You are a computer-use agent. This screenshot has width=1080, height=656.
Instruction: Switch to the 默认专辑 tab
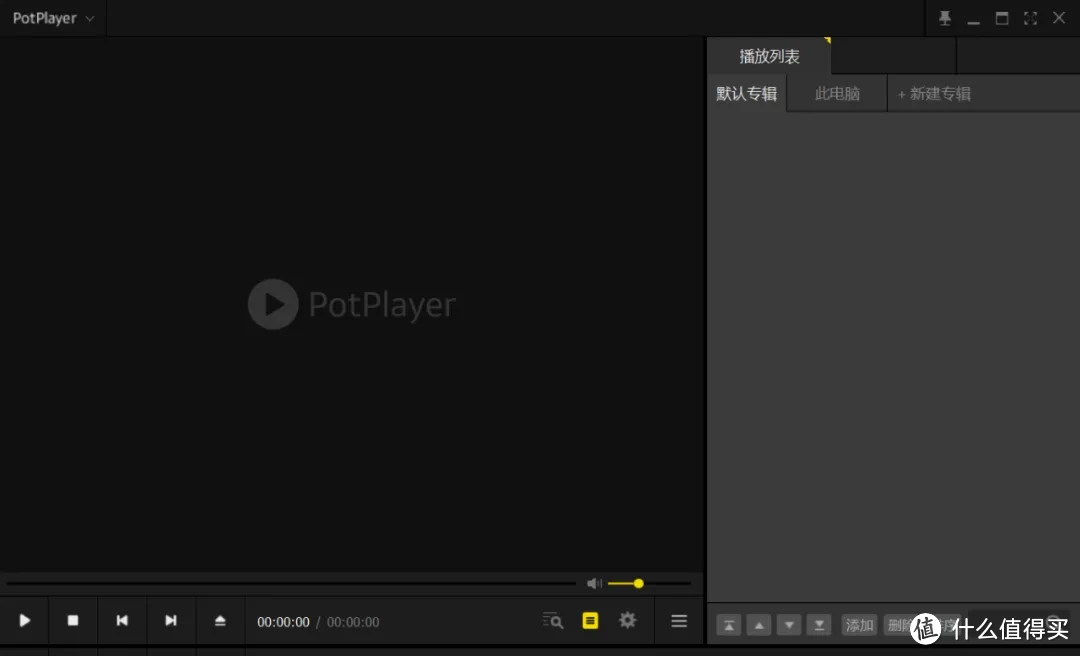coord(747,93)
